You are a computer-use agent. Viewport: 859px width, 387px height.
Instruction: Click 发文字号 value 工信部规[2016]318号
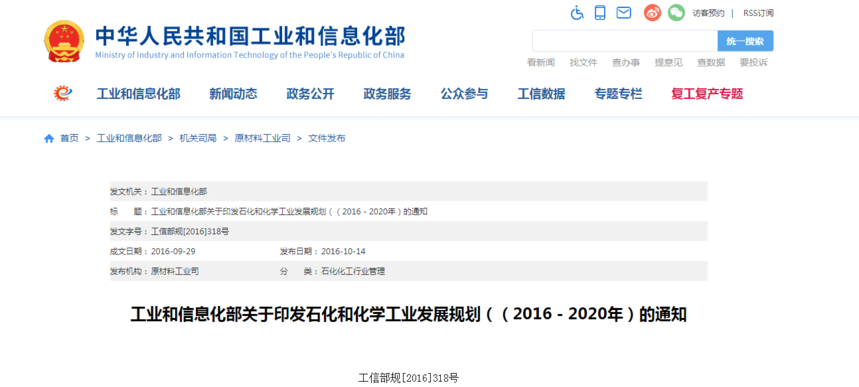pyautogui.click(x=190, y=231)
